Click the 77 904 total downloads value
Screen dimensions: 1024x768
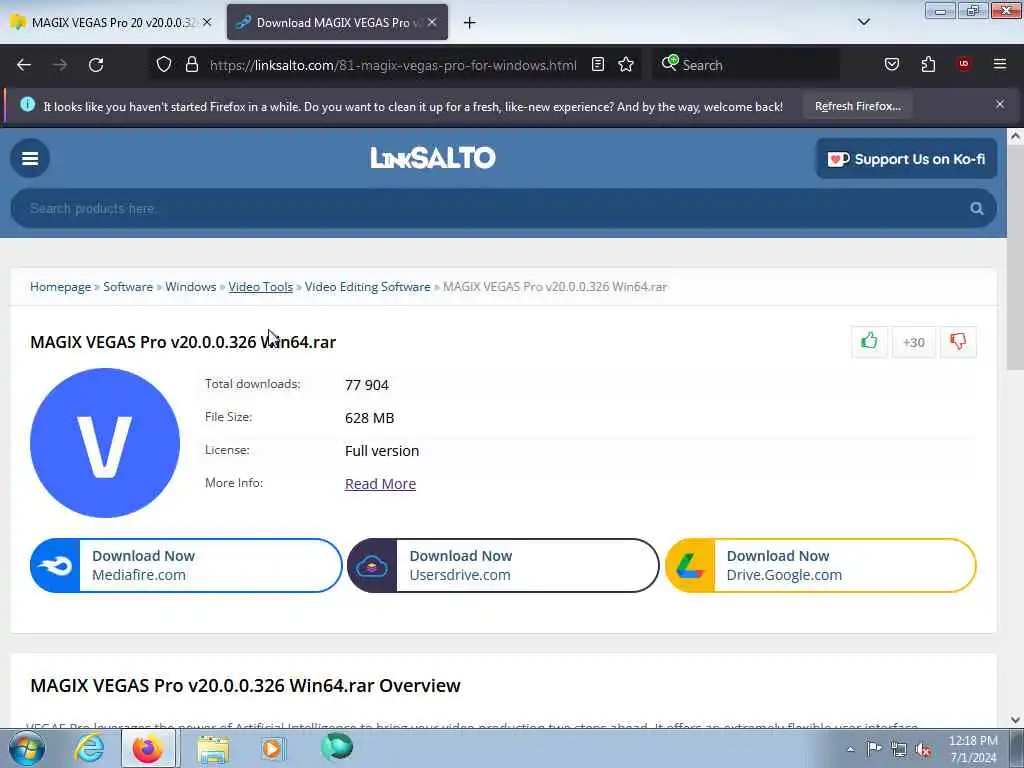367,385
